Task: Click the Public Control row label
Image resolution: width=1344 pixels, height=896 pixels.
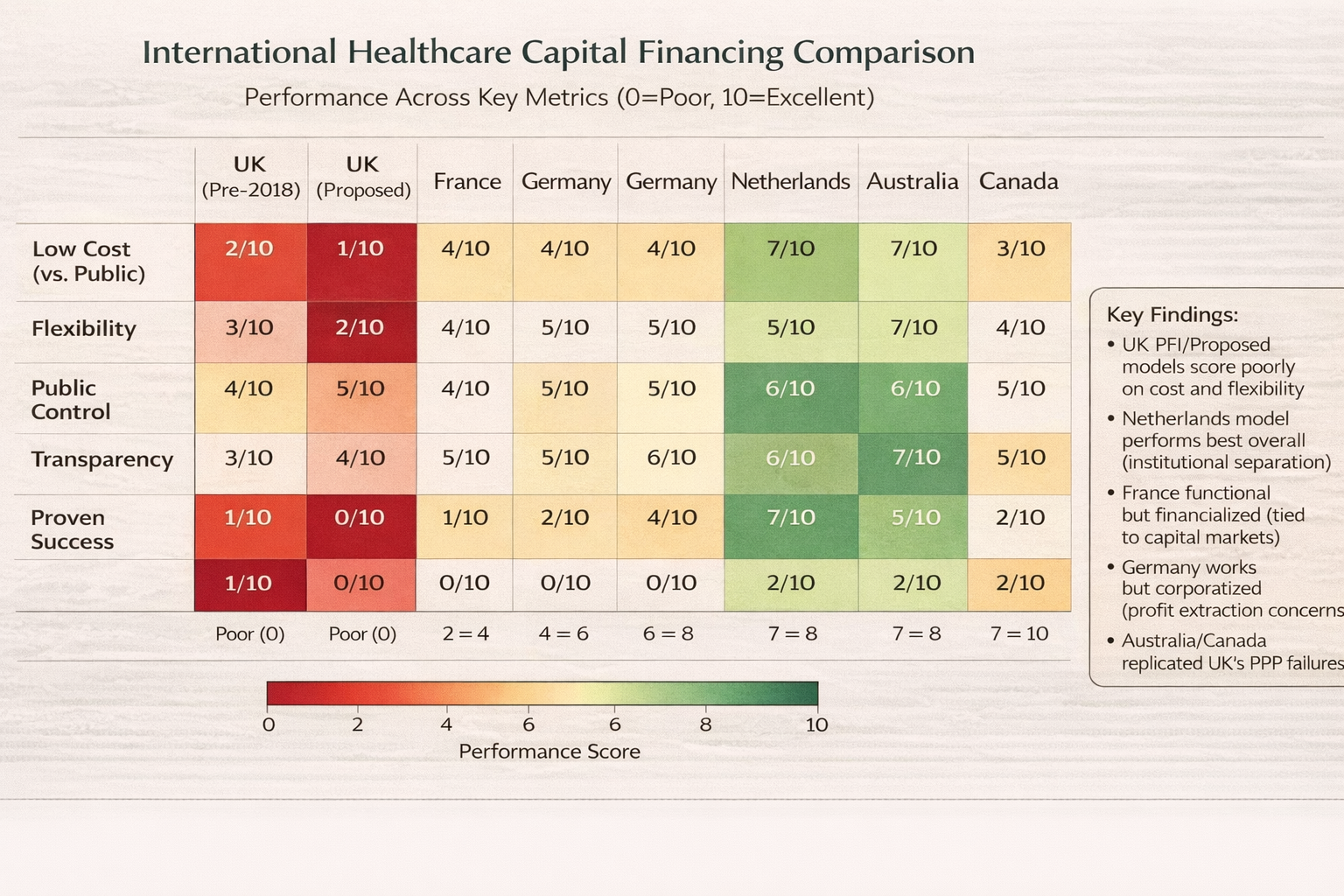Action: coord(71,400)
